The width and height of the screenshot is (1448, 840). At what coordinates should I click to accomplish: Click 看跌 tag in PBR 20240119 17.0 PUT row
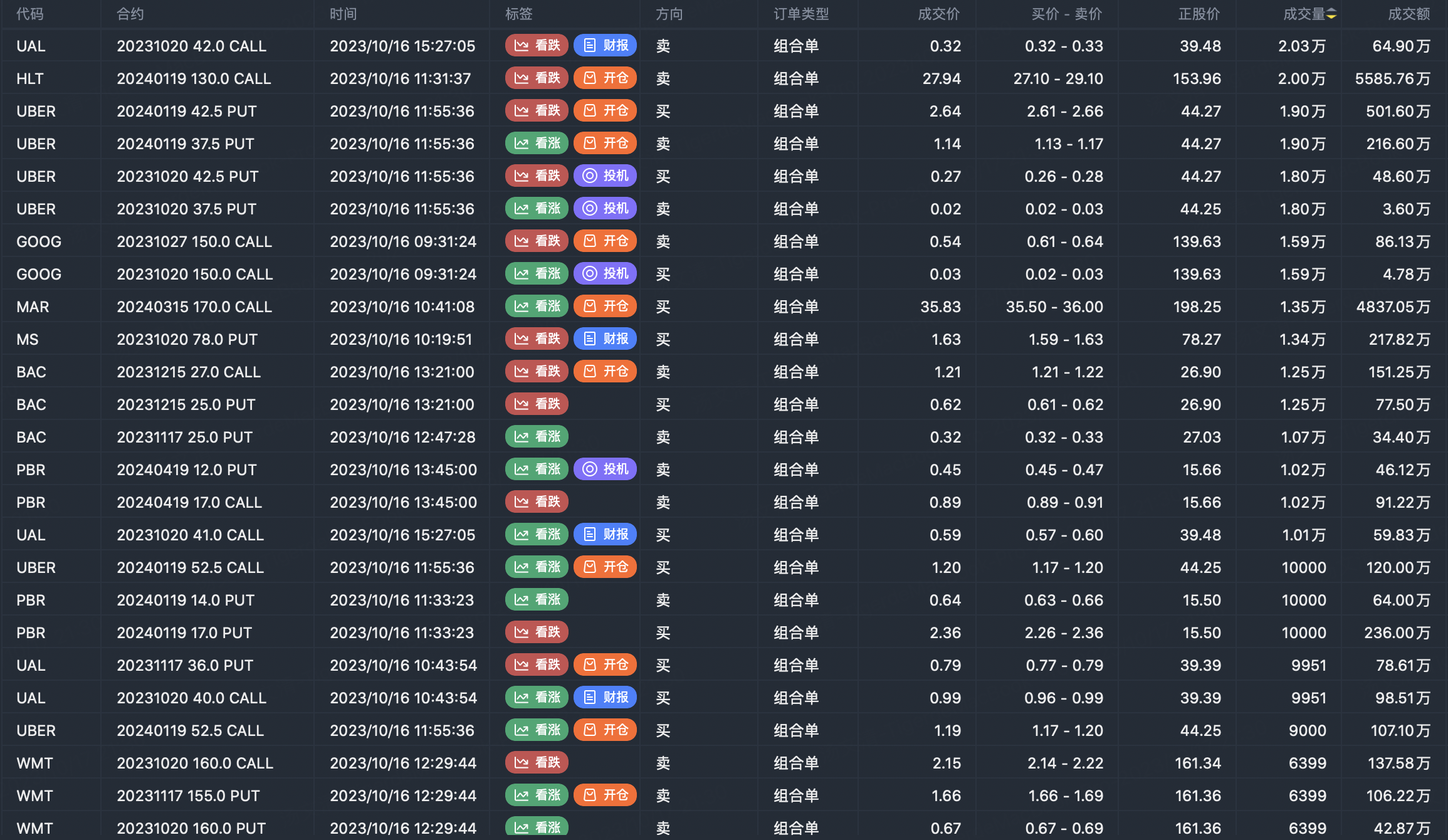pyautogui.click(x=537, y=632)
